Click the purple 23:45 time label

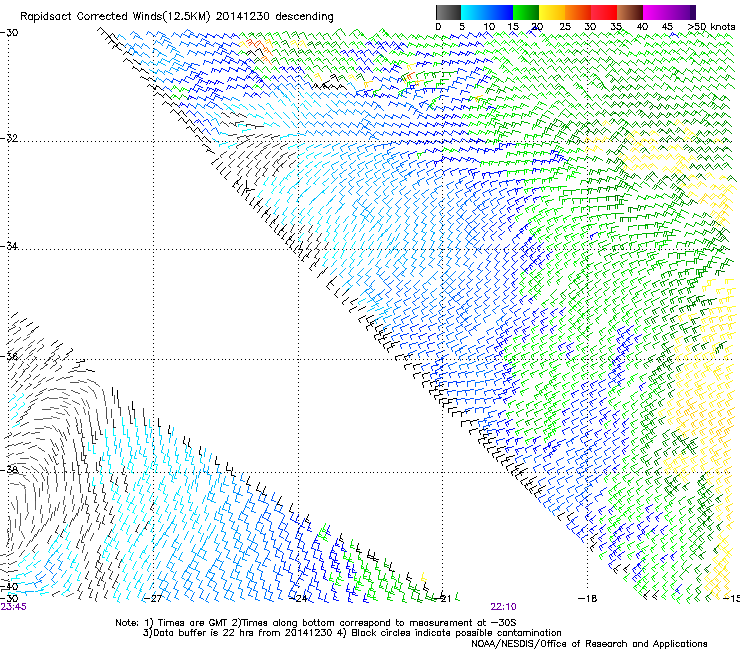click(14, 607)
